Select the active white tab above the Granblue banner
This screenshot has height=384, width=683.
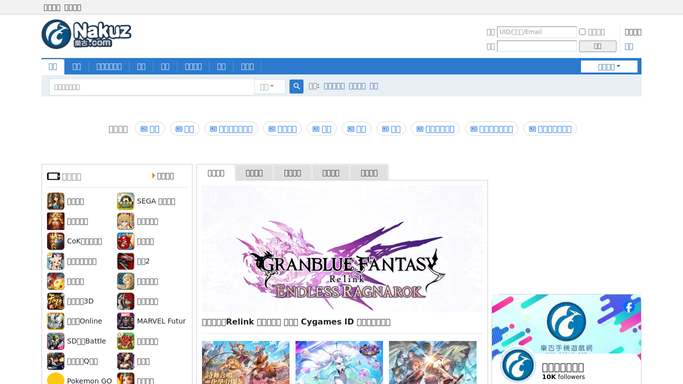(x=216, y=173)
